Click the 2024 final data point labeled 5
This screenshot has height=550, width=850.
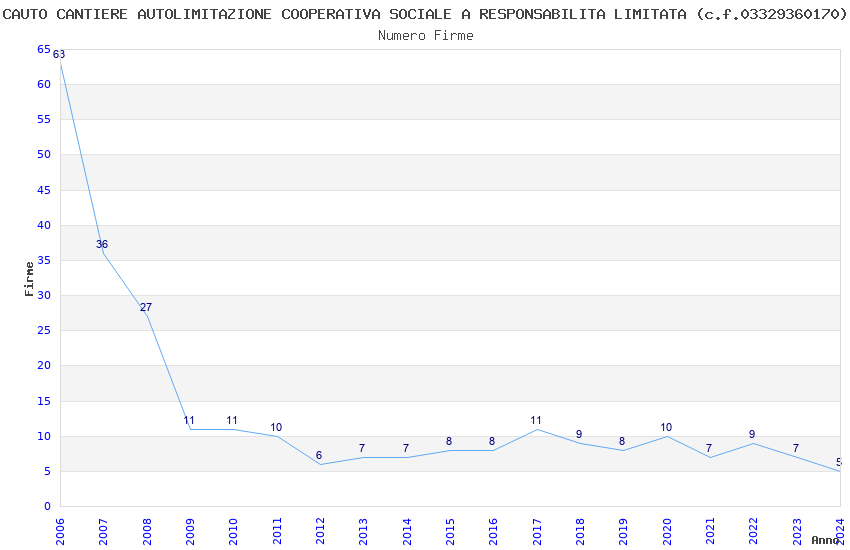(839, 471)
